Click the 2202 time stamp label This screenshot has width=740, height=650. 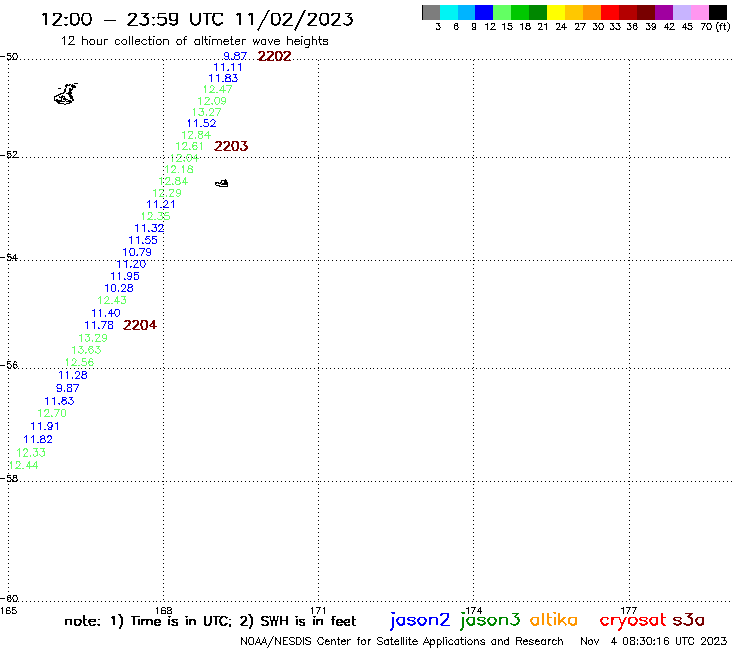(x=274, y=56)
